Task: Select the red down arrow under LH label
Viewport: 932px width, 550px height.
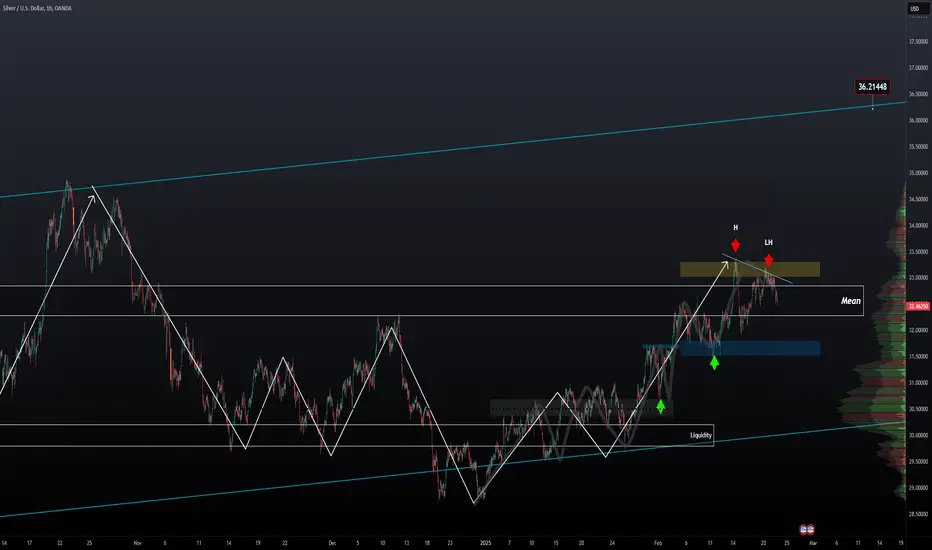Action: pos(769,260)
